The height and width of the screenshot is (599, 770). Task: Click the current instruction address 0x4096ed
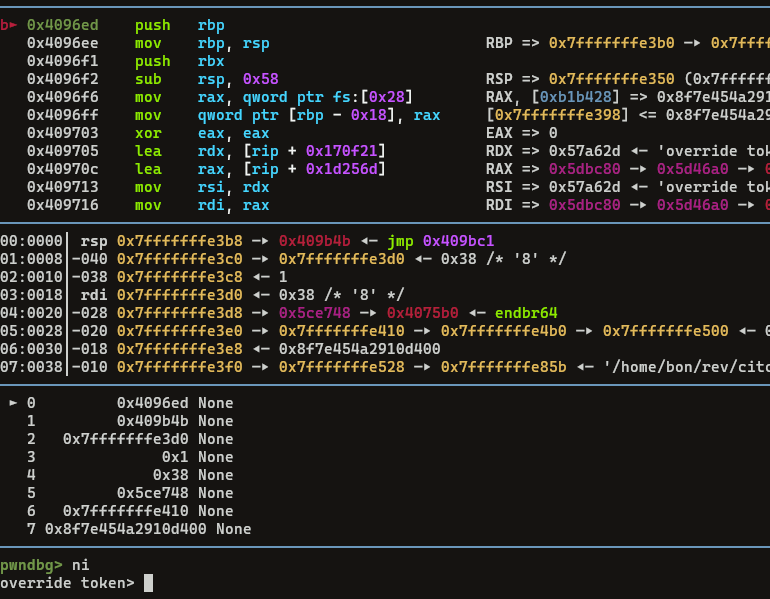(62, 25)
